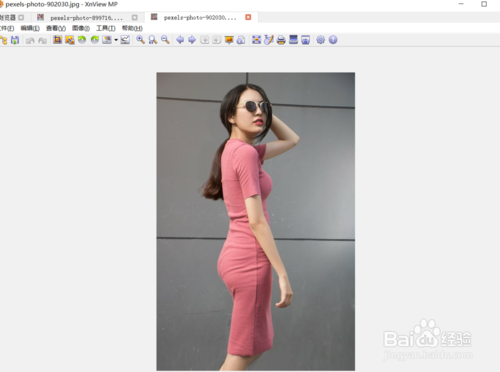This screenshot has width=500, height=372.
Task: Click the icon left of the fullscreen button
Action: tap(241, 40)
